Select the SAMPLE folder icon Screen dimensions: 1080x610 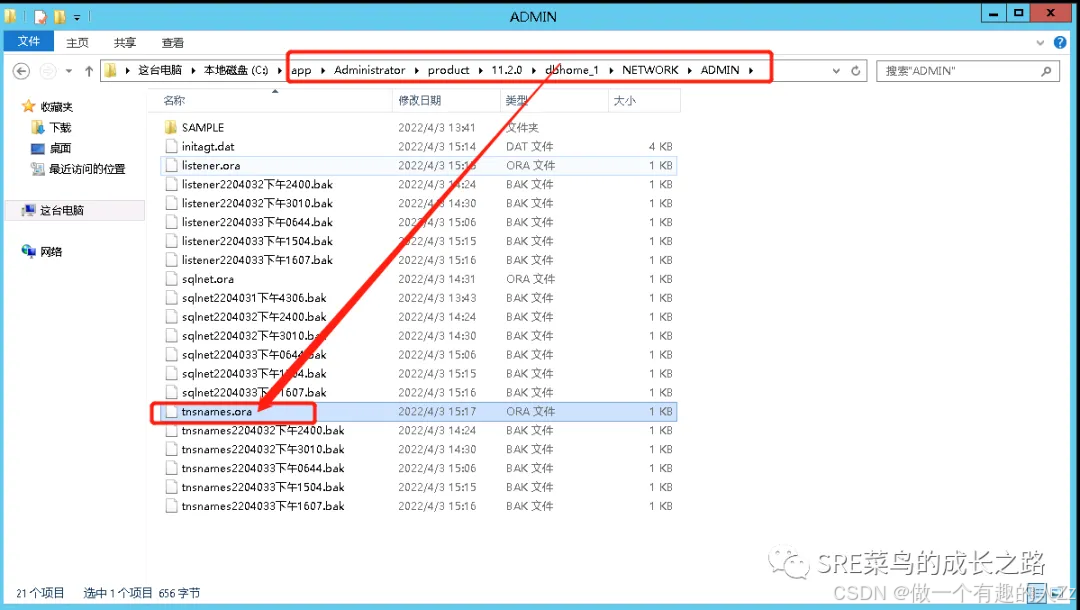(172, 127)
